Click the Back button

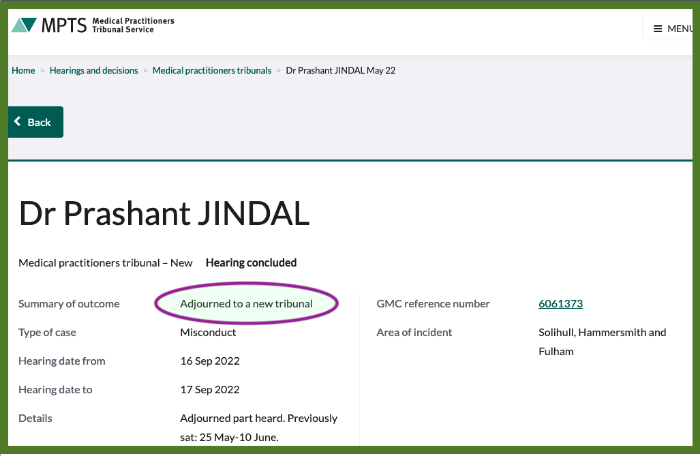36,122
